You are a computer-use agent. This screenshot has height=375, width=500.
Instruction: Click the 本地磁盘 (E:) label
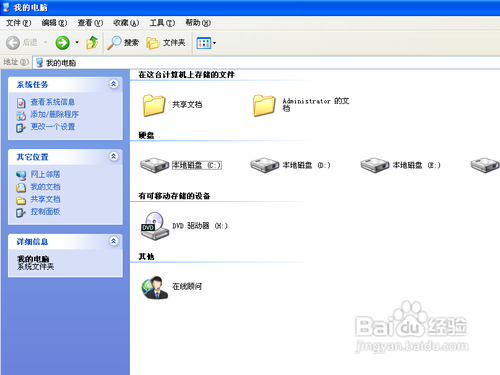417,165
